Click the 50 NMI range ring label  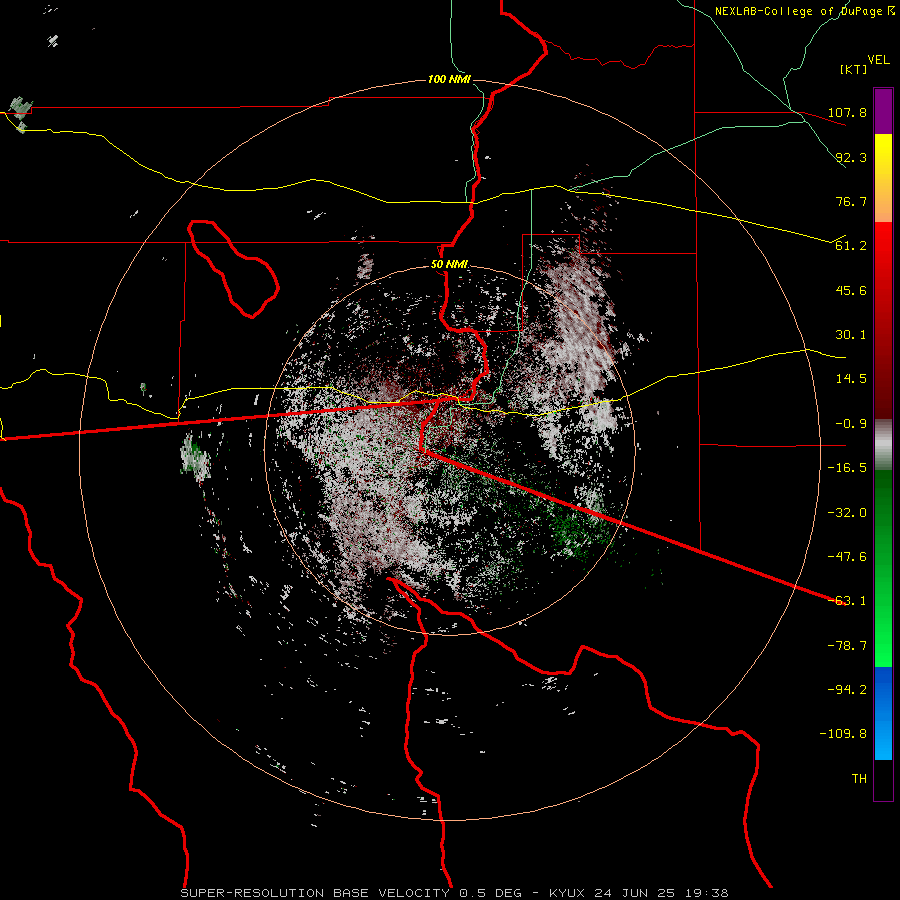[449, 265]
